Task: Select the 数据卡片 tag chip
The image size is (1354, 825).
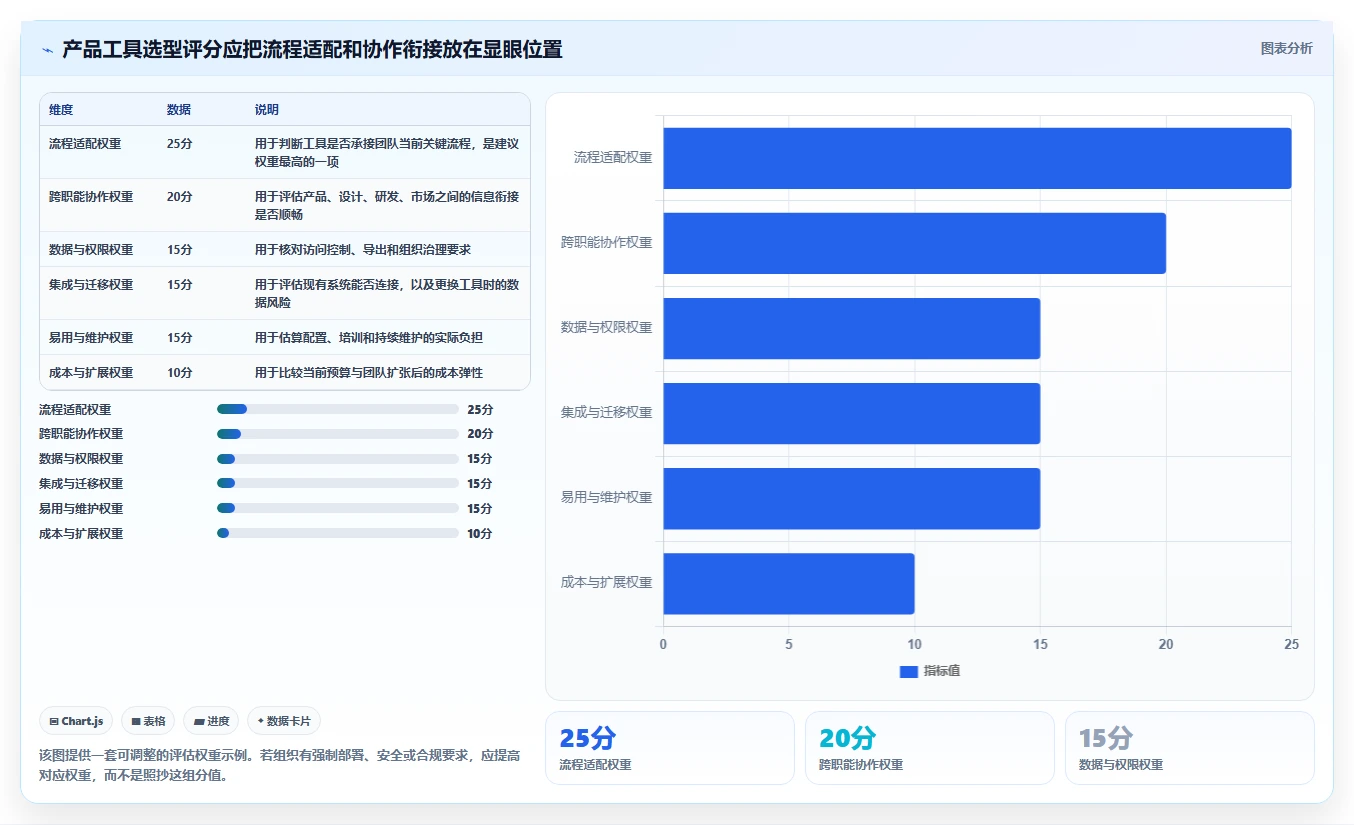Action: pos(284,721)
